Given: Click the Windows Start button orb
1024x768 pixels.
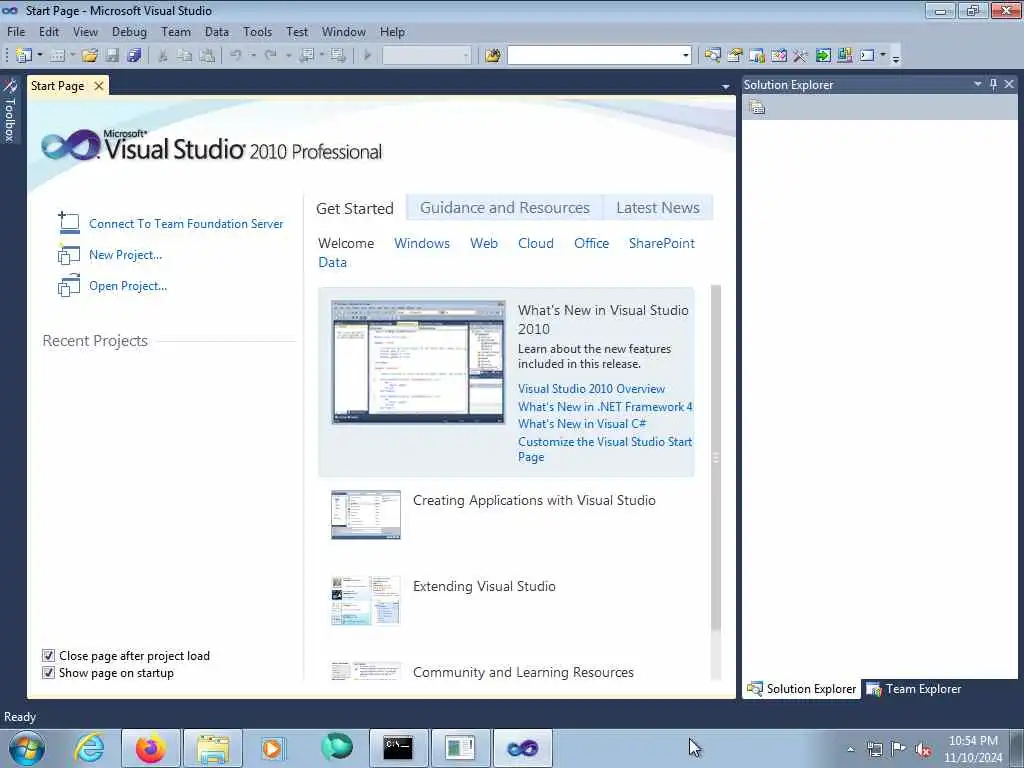Looking at the screenshot, I should pos(26,748).
